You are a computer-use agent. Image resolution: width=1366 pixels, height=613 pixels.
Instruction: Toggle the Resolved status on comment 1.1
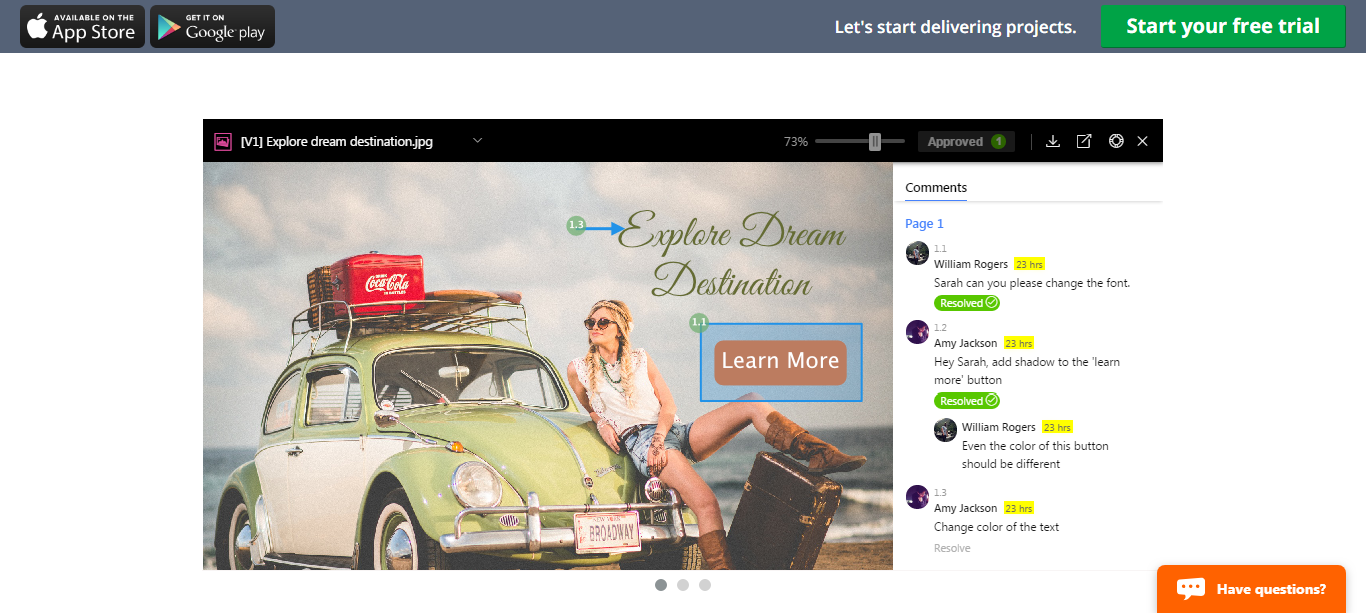point(965,302)
